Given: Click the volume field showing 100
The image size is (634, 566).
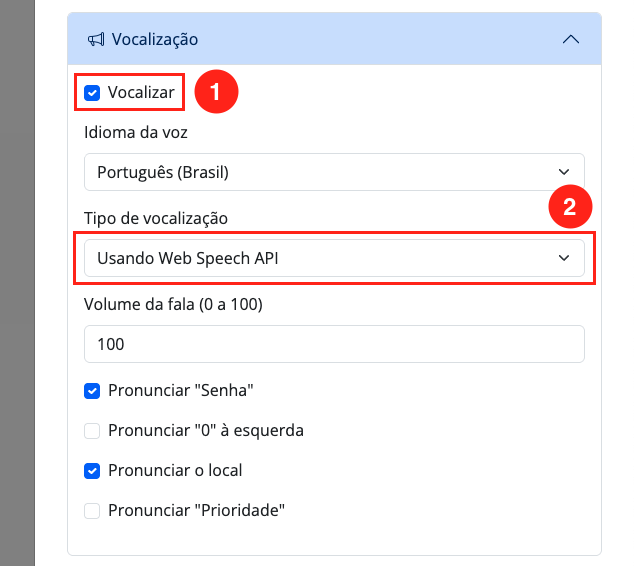Looking at the screenshot, I should 334,344.
